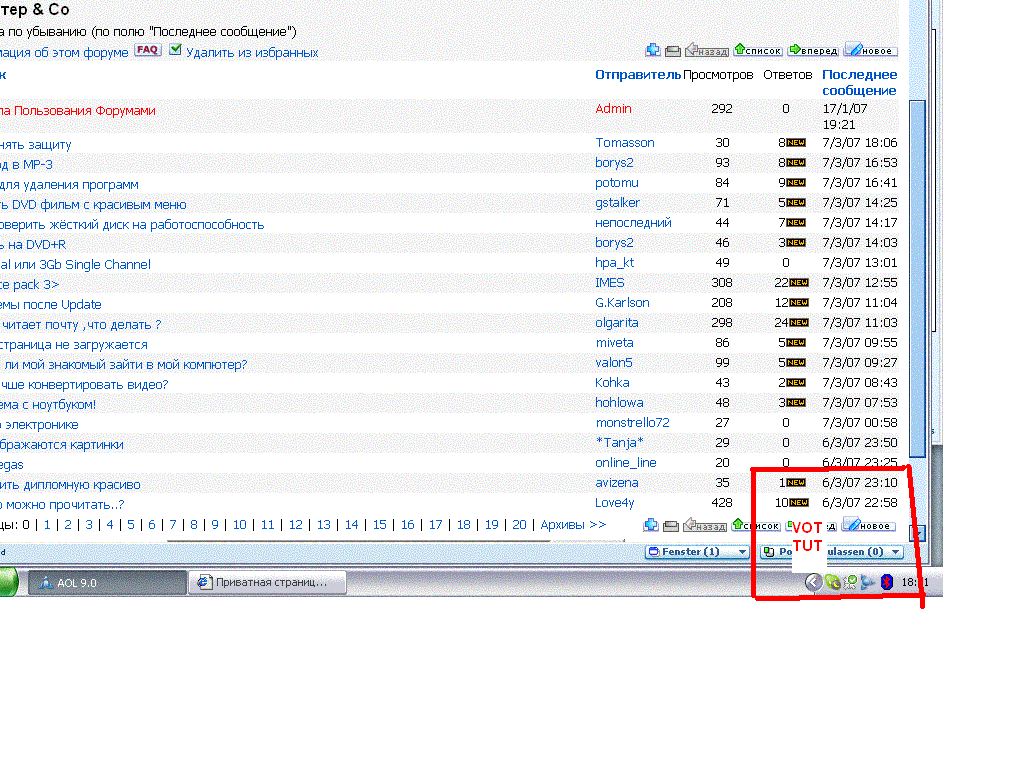The height and width of the screenshot is (768, 1024).
Task: Sort by 'Отправитель' column header
Action: coord(637,75)
